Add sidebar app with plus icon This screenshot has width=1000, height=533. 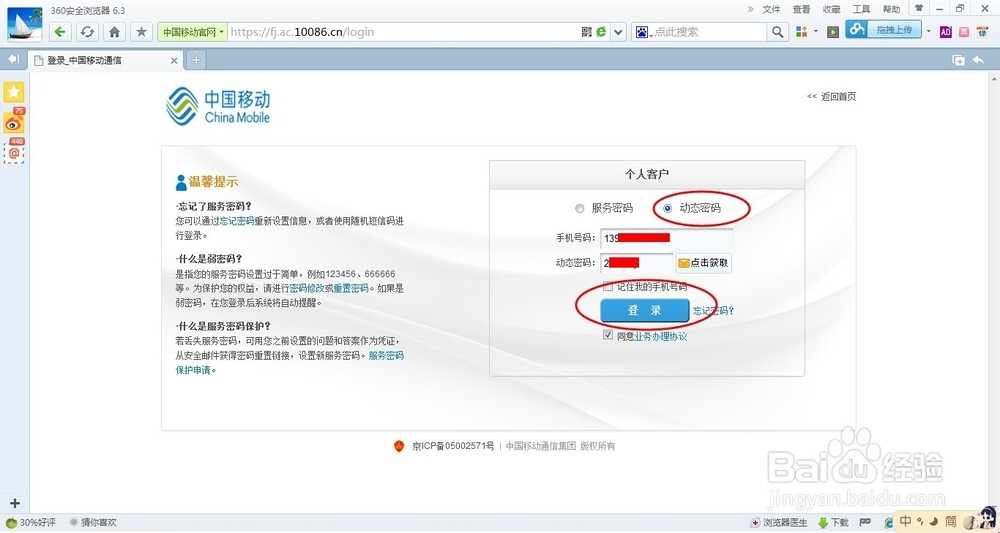[x=15, y=504]
